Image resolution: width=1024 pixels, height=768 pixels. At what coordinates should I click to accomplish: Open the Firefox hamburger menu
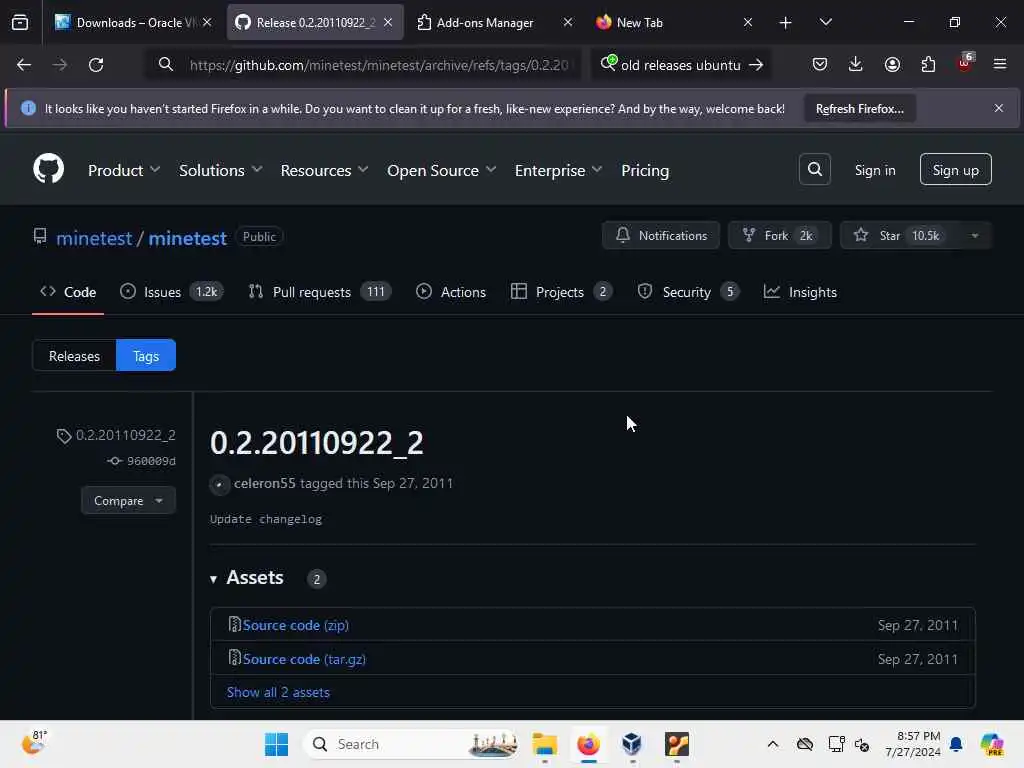click(999, 64)
